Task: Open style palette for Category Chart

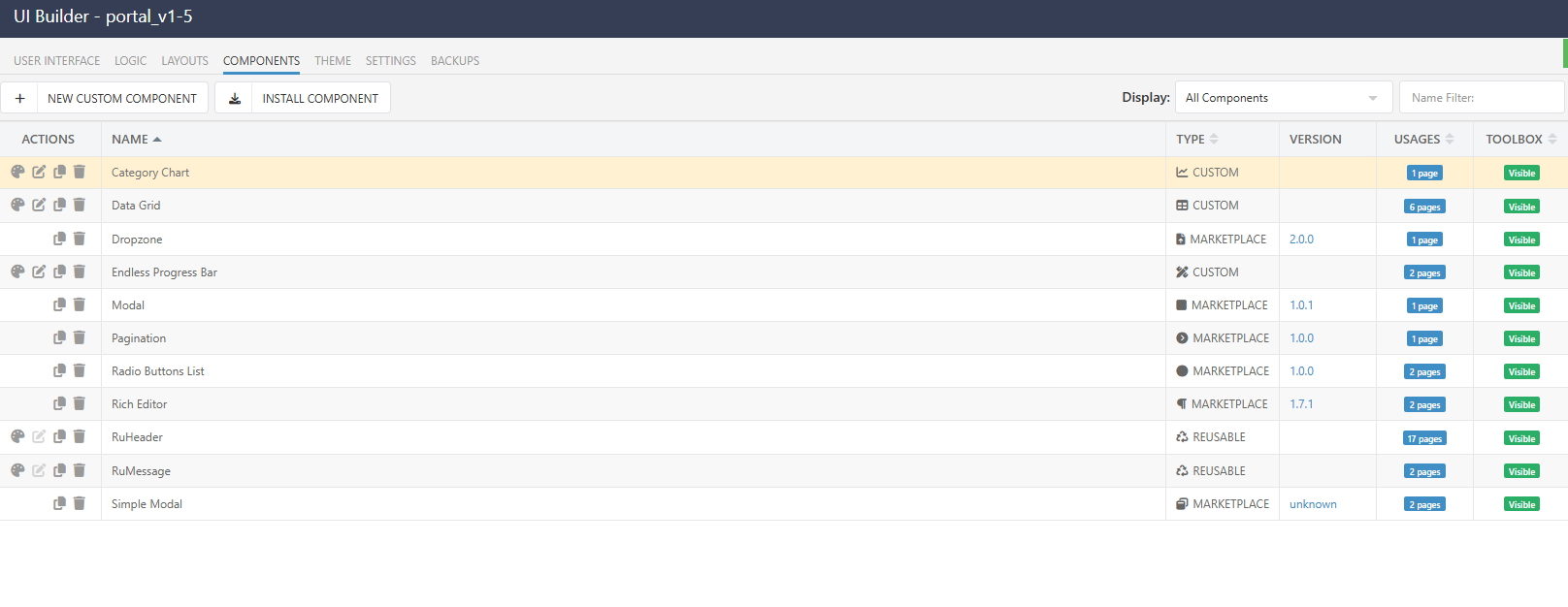Action: pos(17,172)
